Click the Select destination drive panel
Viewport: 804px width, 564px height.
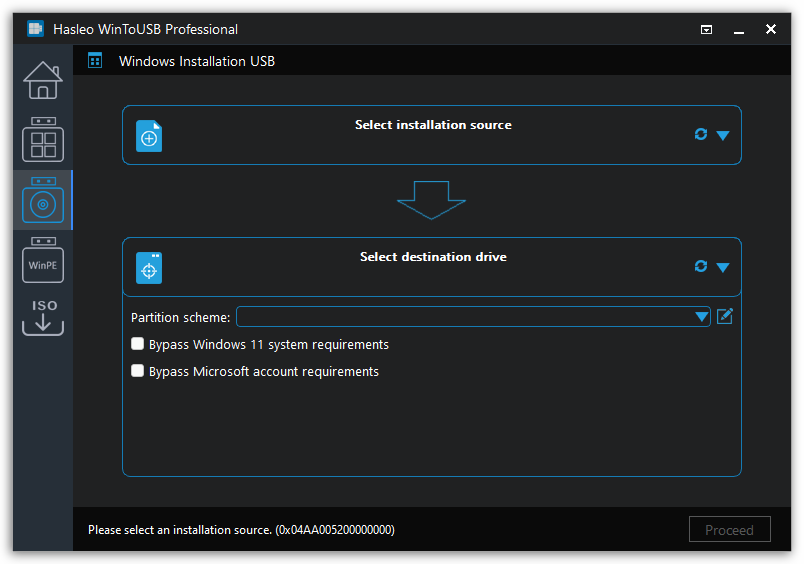(x=432, y=267)
